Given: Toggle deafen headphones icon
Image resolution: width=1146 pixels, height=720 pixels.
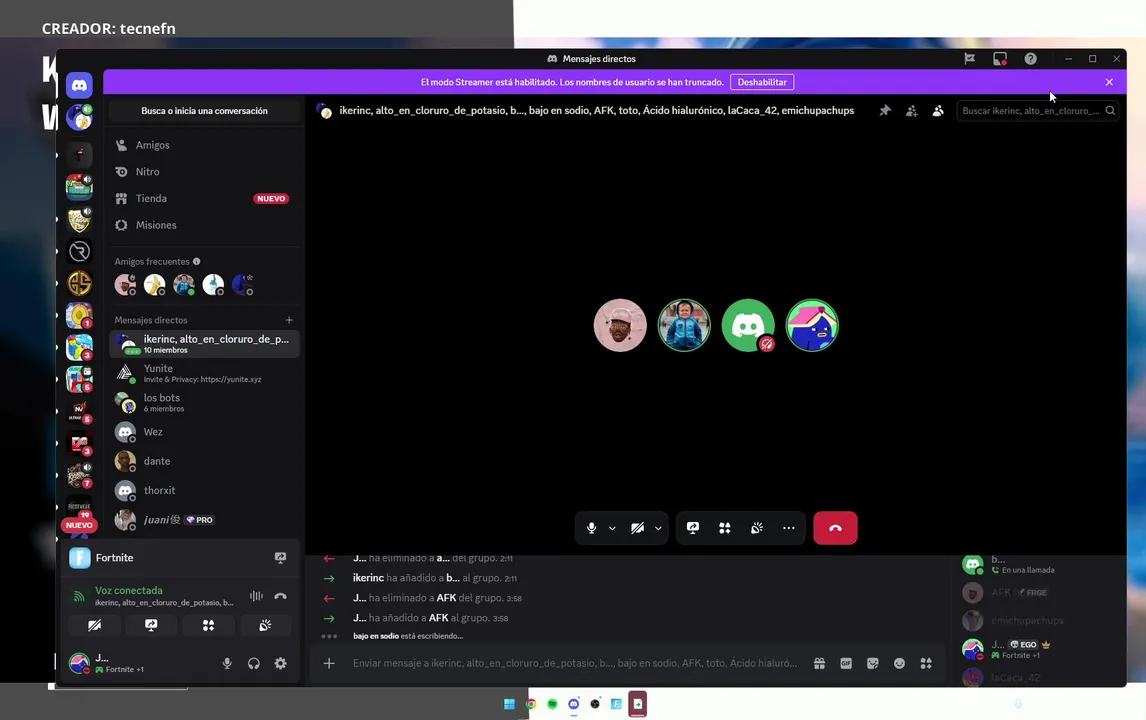Looking at the screenshot, I should tap(254, 664).
